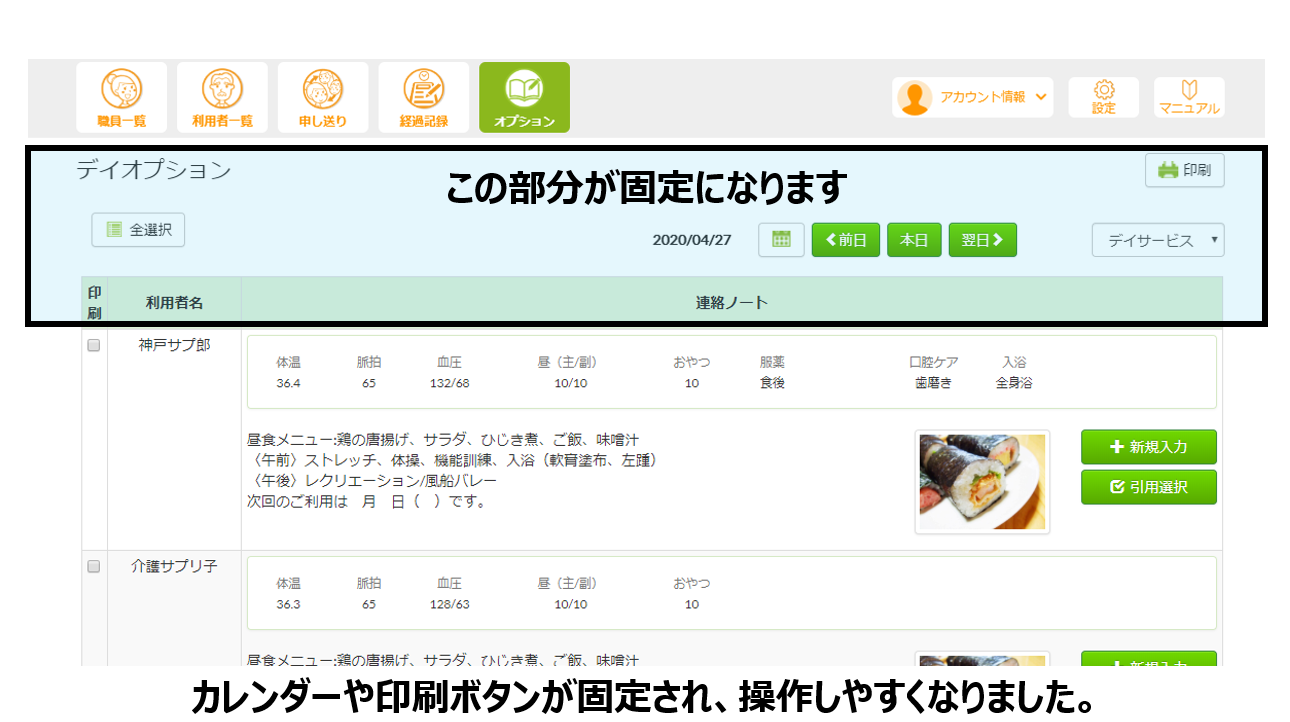Click 新規入力 for 神戸サブ郎
The height and width of the screenshot is (722, 1290).
(x=1148, y=447)
